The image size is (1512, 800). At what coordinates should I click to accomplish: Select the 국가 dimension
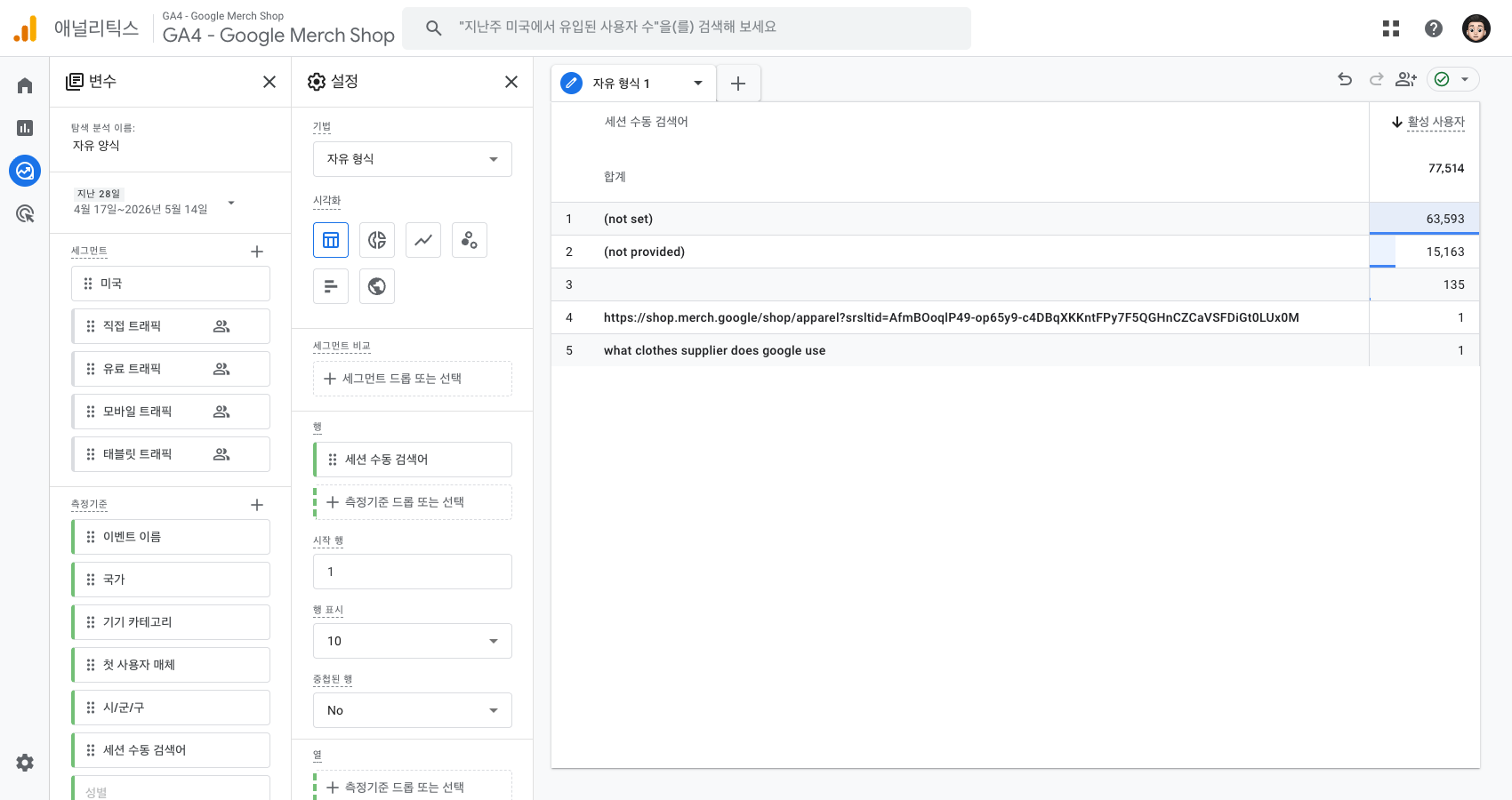click(171, 580)
